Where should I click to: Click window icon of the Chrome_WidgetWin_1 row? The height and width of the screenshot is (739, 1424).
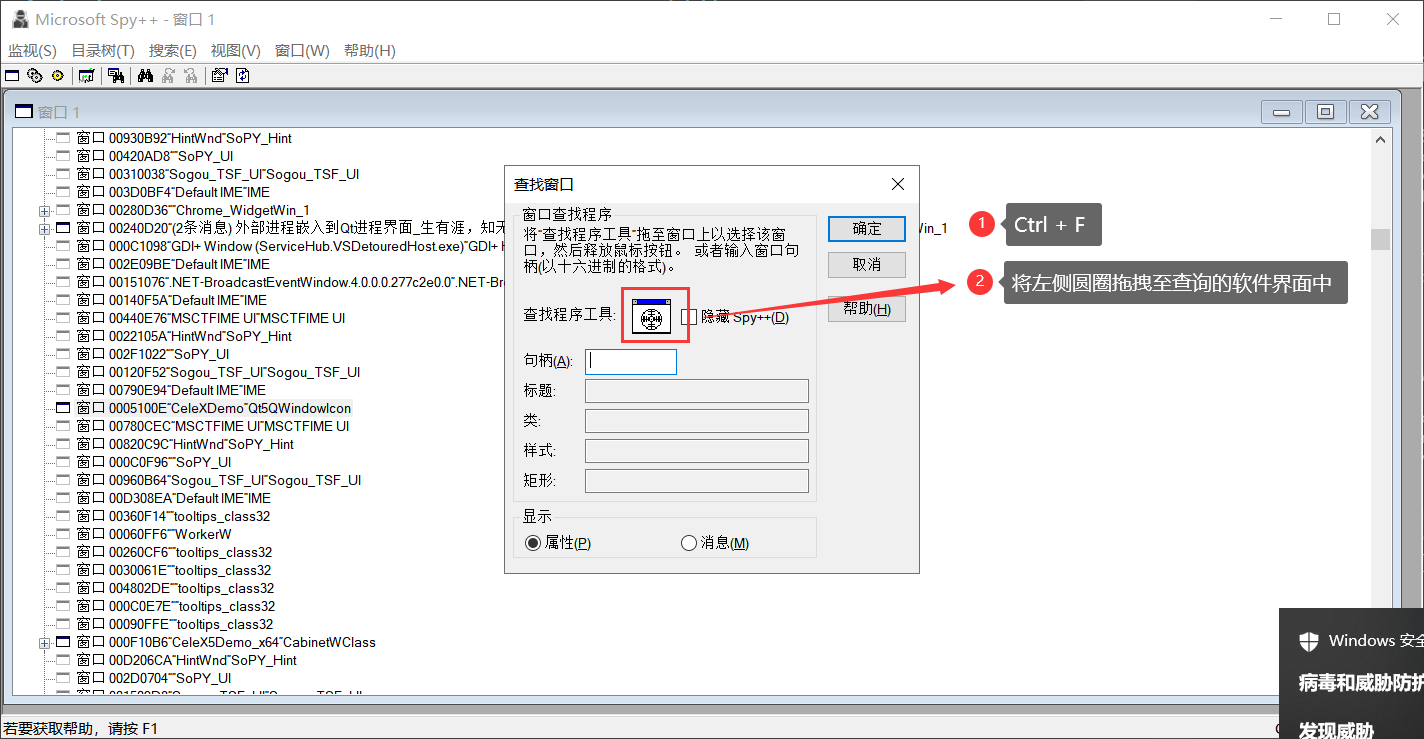click(x=63, y=210)
